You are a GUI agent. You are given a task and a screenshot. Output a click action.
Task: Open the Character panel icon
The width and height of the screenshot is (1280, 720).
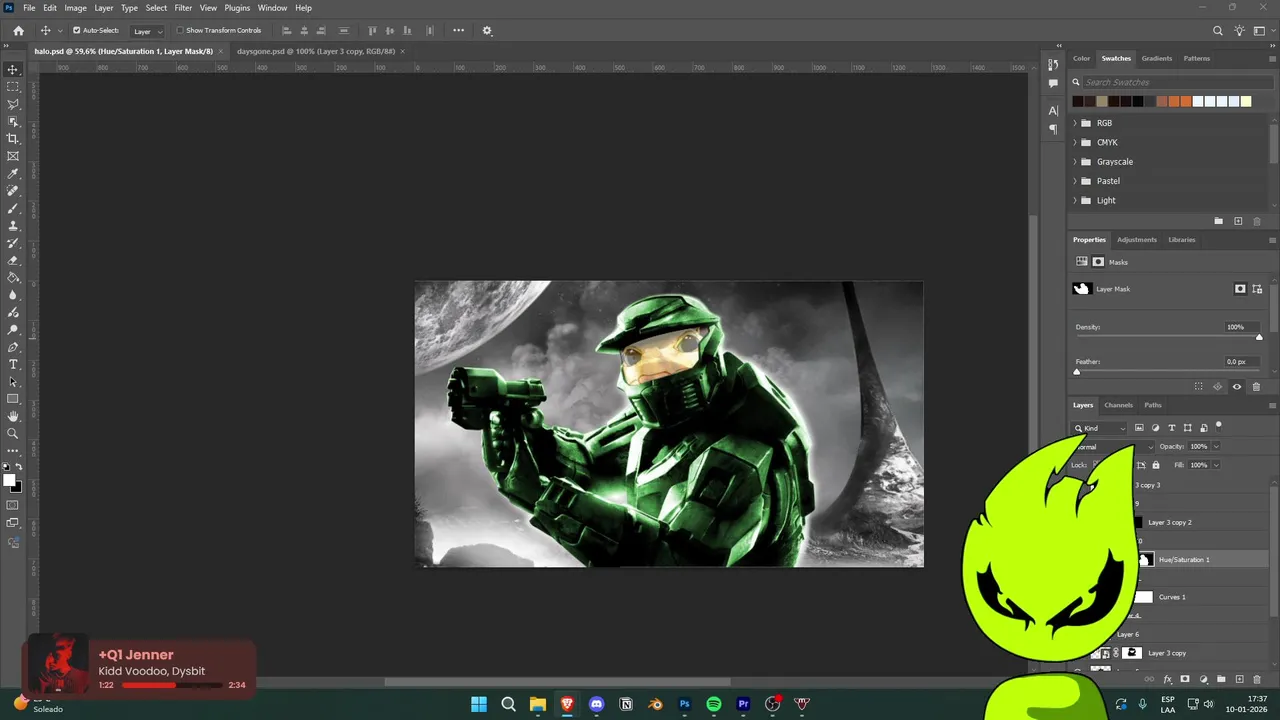(1053, 111)
